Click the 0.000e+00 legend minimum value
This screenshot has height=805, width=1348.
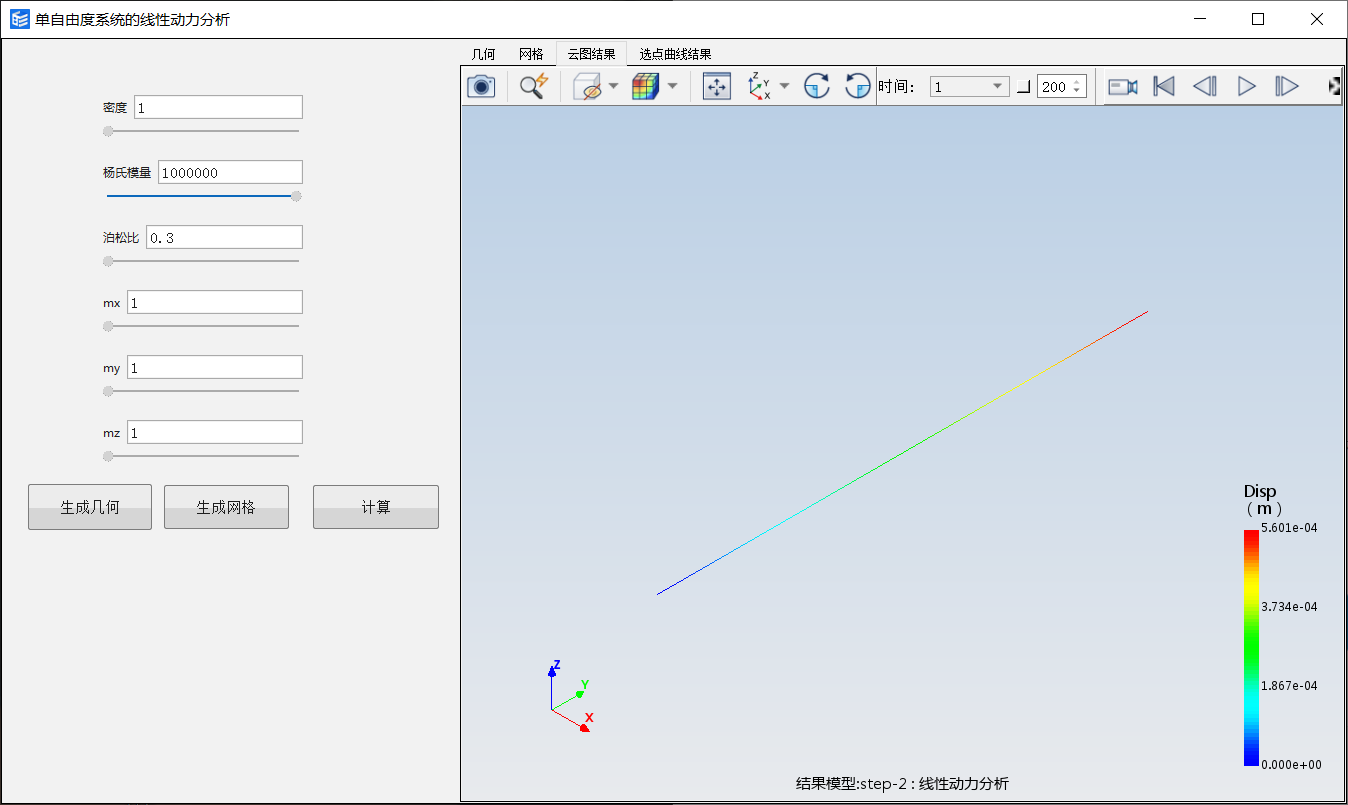(x=1291, y=765)
